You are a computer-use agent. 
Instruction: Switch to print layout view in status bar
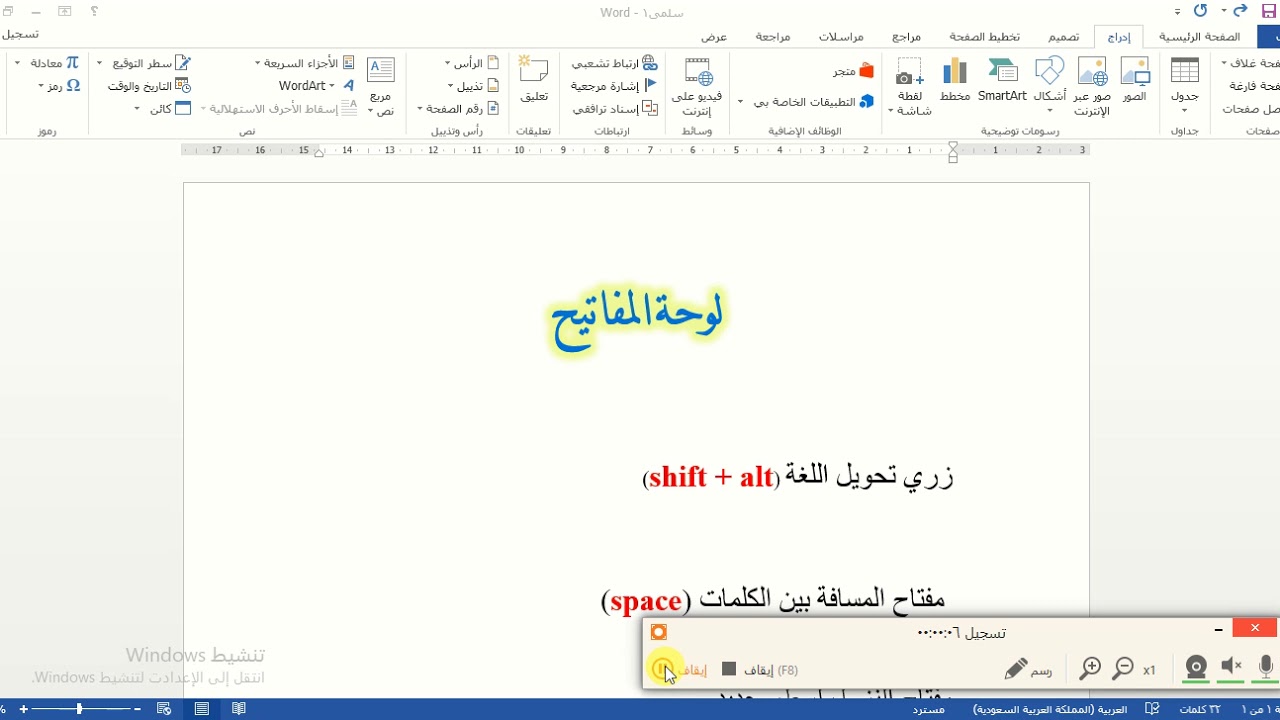pyautogui.click(x=202, y=709)
